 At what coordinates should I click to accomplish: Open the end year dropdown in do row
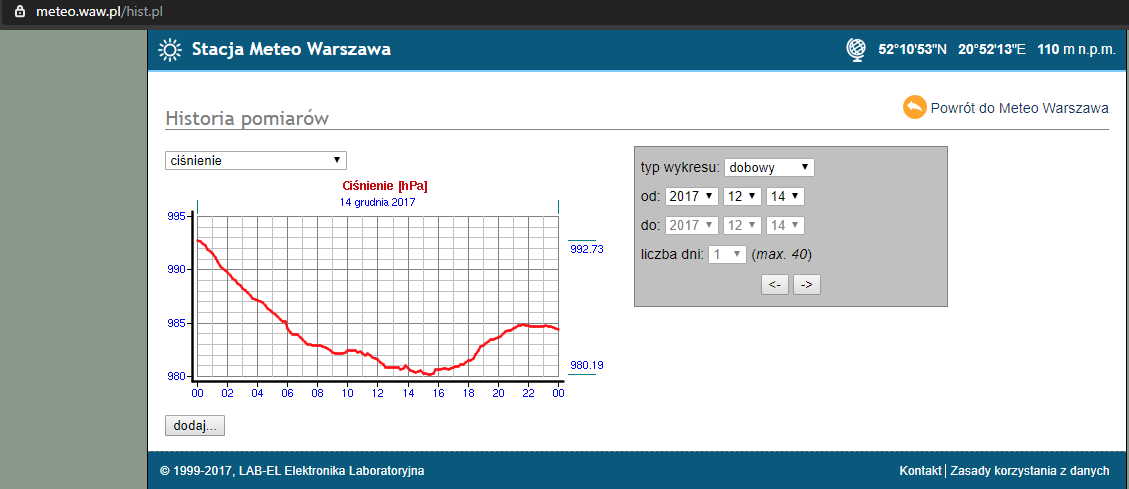[x=692, y=226]
